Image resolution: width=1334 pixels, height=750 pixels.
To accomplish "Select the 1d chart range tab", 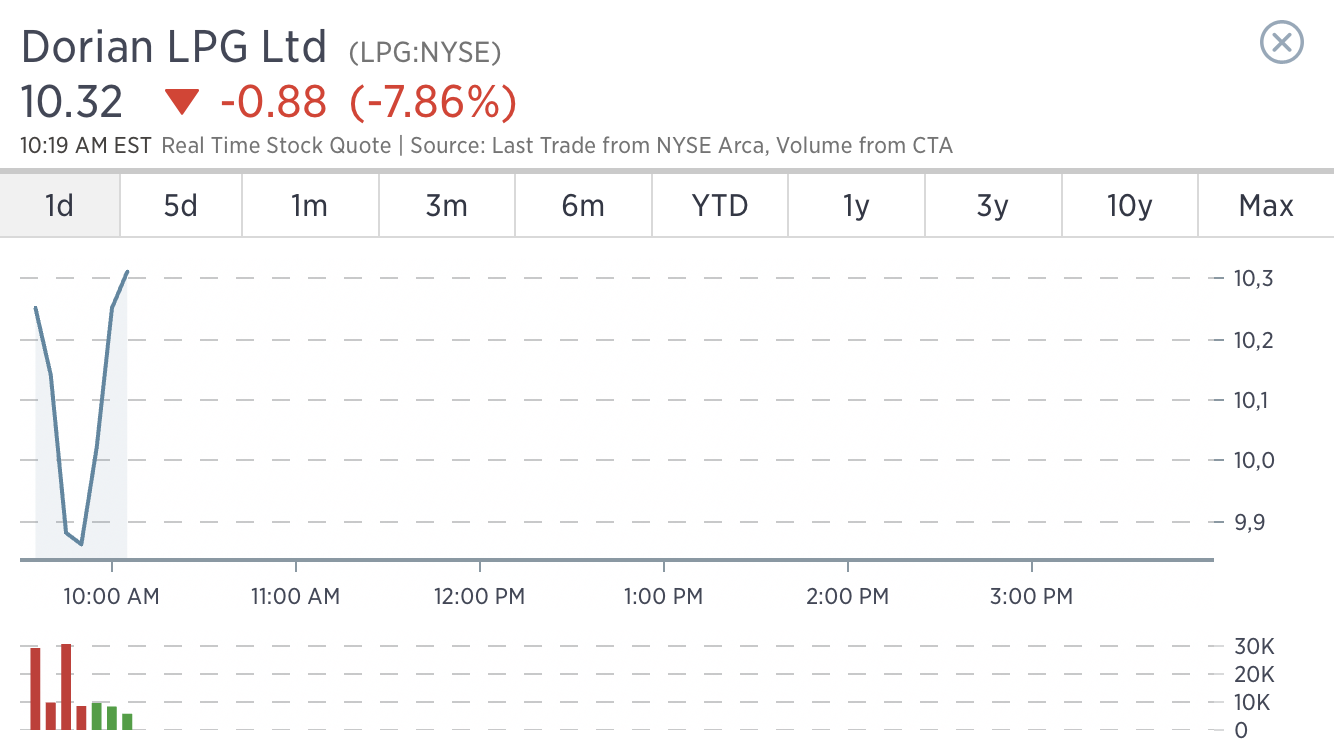I will pyautogui.click(x=60, y=205).
